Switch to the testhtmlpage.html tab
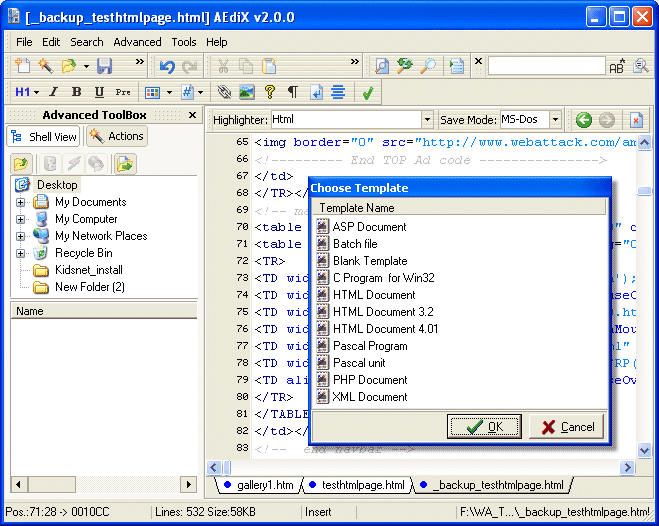Image resolution: width=659 pixels, height=526 pixels. point(357,485)
